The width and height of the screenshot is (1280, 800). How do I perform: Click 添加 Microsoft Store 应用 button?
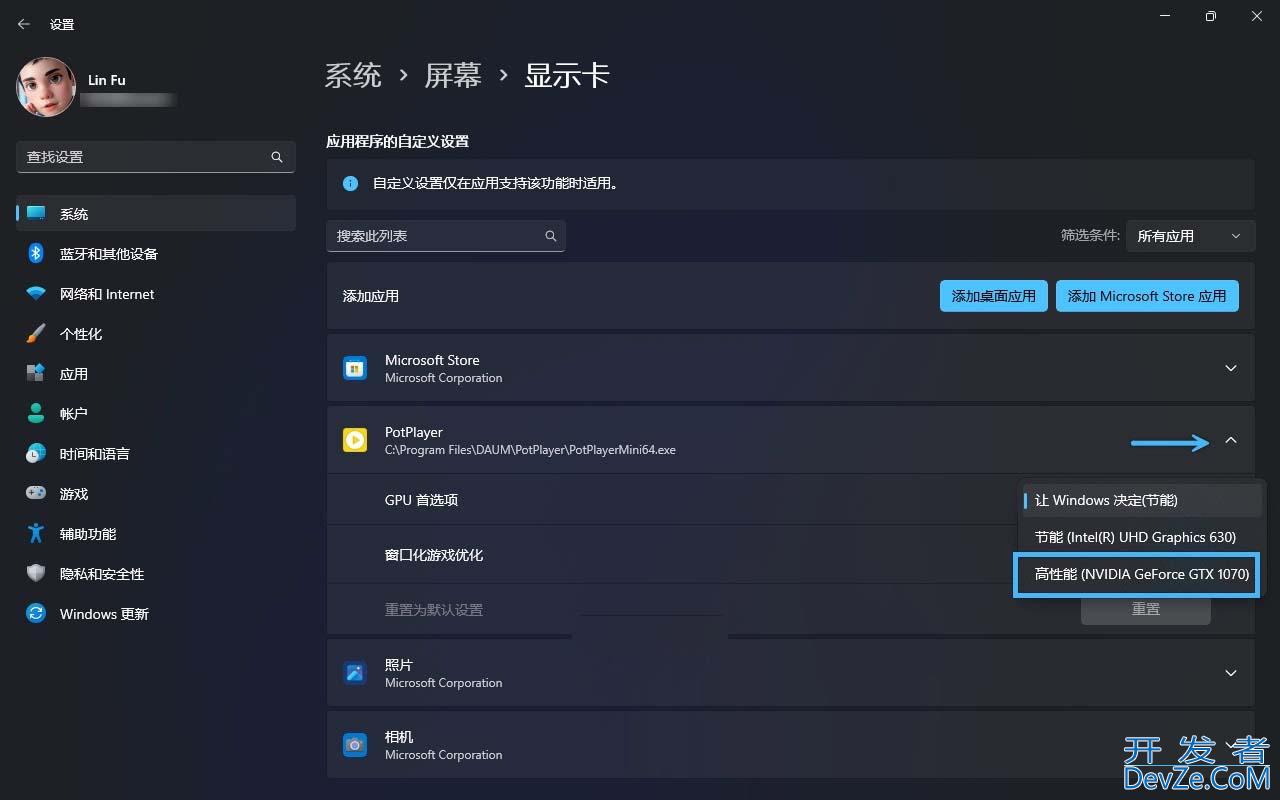[1147, 296]
